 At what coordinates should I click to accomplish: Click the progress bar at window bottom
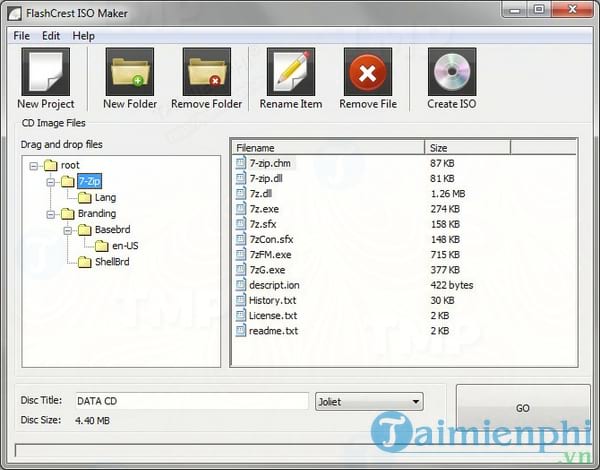(x=302, y=450)
